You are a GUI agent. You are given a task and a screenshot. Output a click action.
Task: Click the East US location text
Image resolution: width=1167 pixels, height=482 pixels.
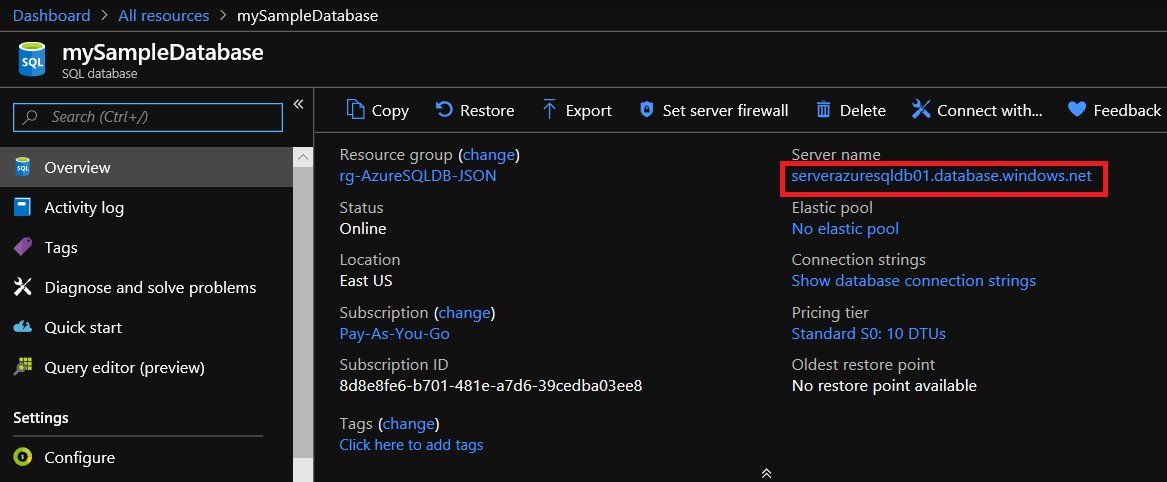click(366, 281)
